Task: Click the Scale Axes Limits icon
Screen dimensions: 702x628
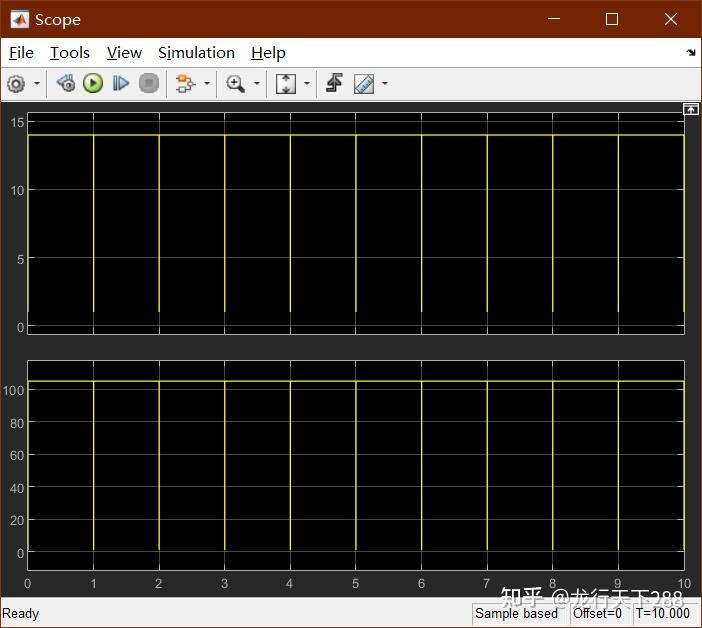Action: [x=286, y=84]
